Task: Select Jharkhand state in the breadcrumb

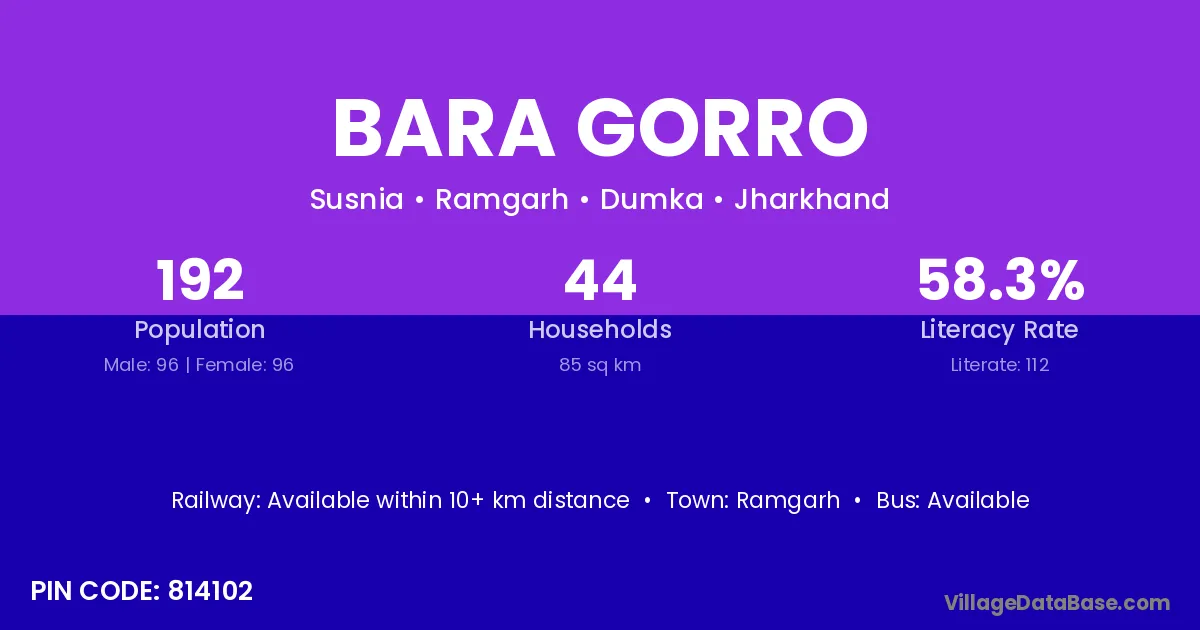Action: (x=811, y=200)
